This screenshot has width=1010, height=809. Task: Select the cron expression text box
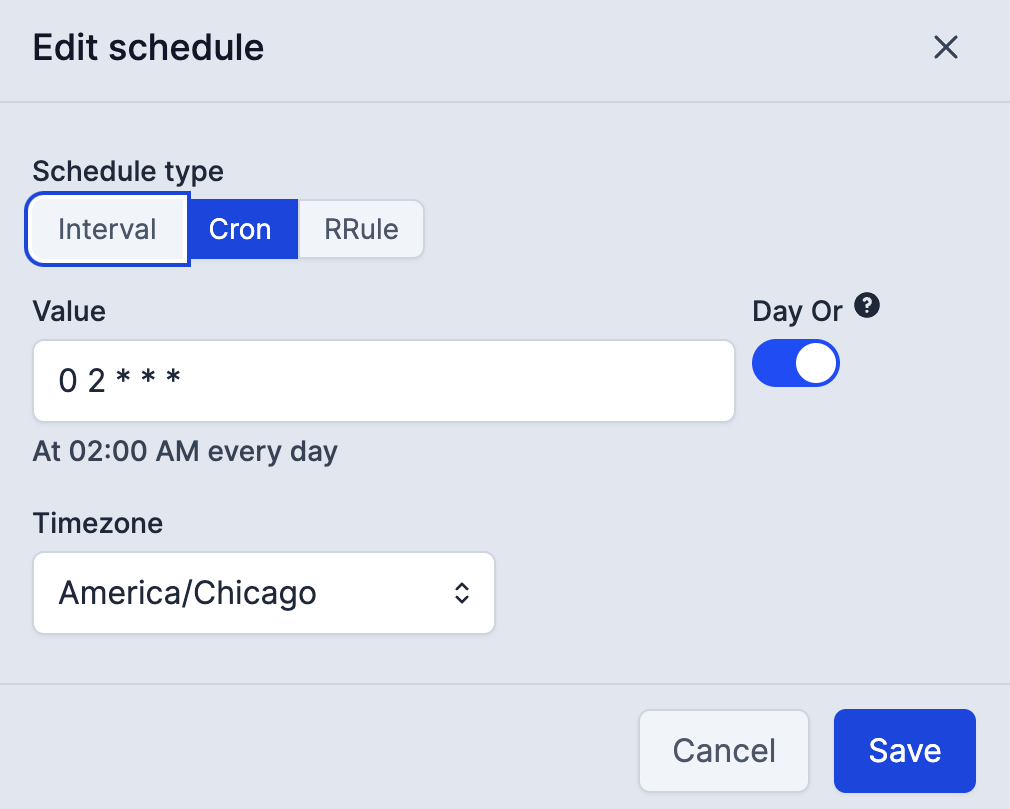383,381
